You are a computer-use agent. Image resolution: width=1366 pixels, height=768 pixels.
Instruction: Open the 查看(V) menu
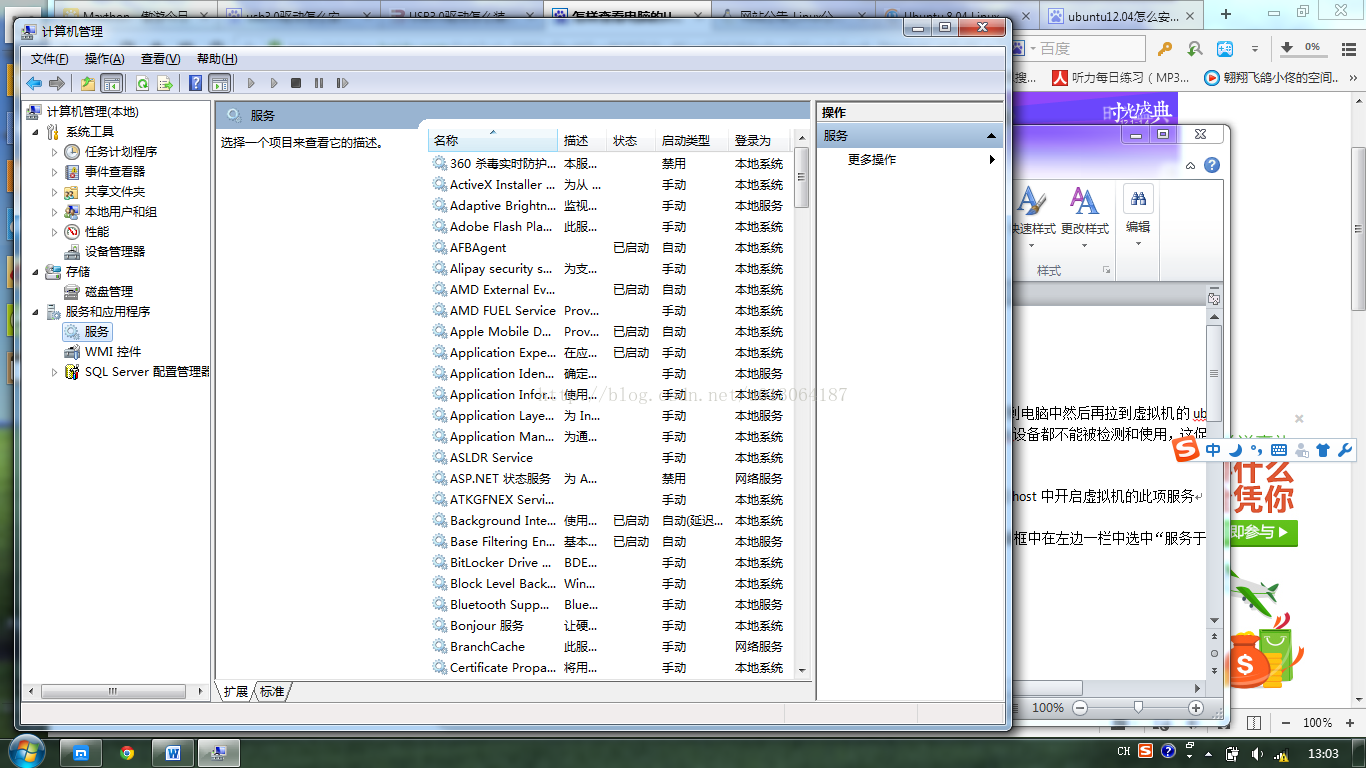161,59
